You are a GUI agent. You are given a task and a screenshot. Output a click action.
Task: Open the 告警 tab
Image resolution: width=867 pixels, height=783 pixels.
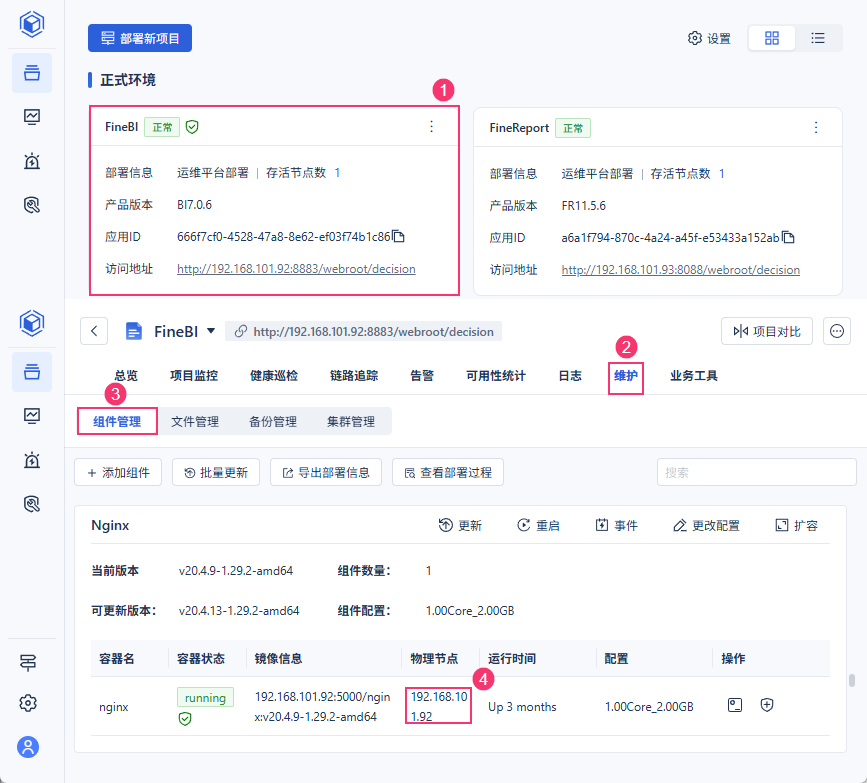pos(422,376)
